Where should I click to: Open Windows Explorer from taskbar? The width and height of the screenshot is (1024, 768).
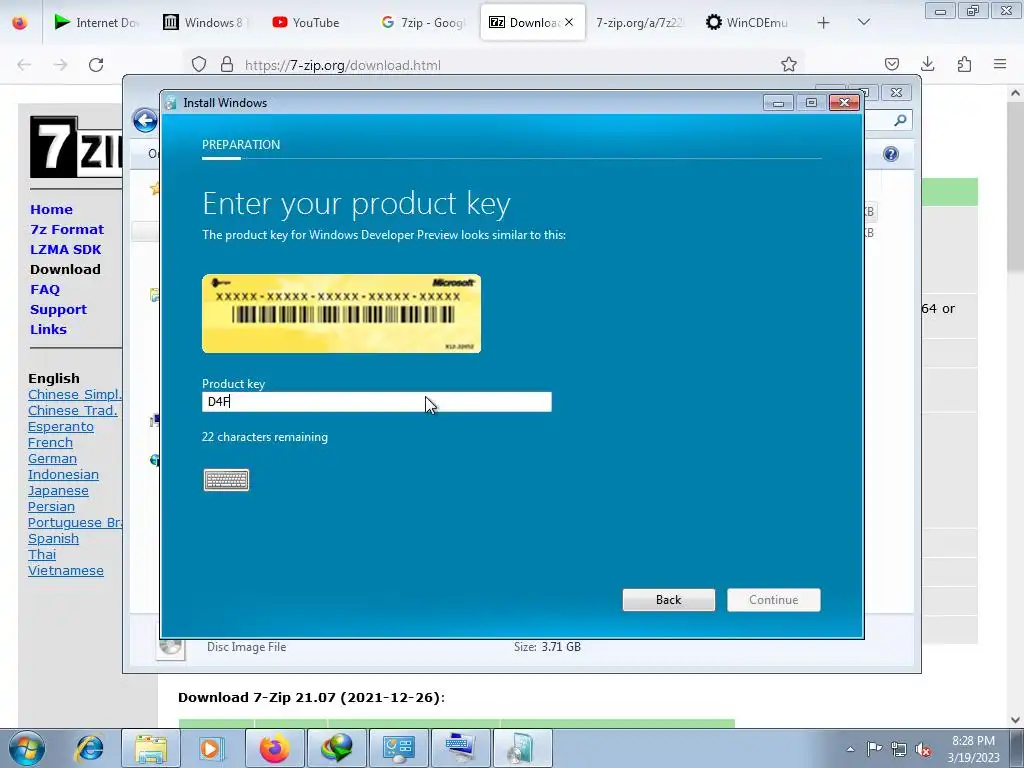[x=151, y=748]
